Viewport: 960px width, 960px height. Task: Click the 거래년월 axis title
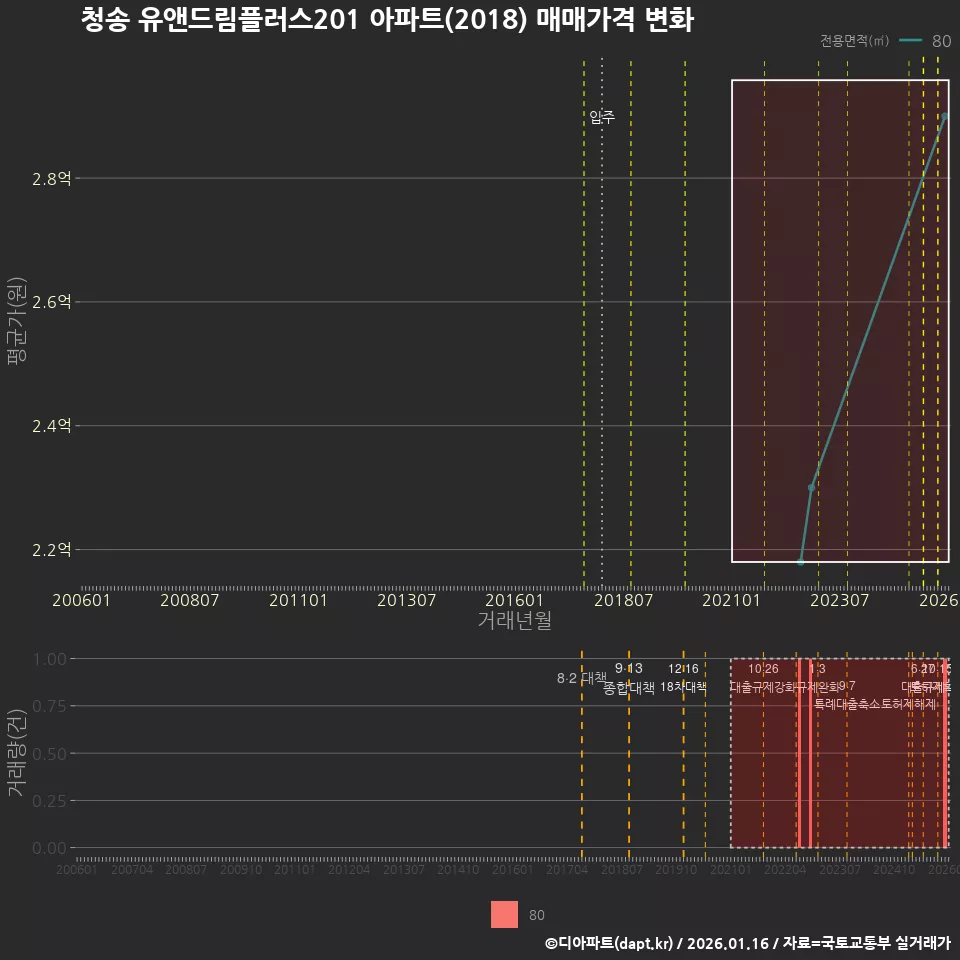coord(514,620)
